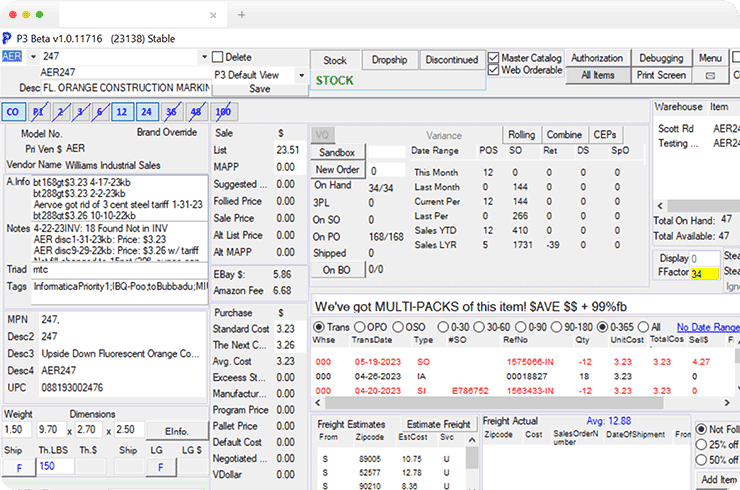Click the CO pack quantity button
The width and height of the screenshot is (740, 490).
point(14,112)
